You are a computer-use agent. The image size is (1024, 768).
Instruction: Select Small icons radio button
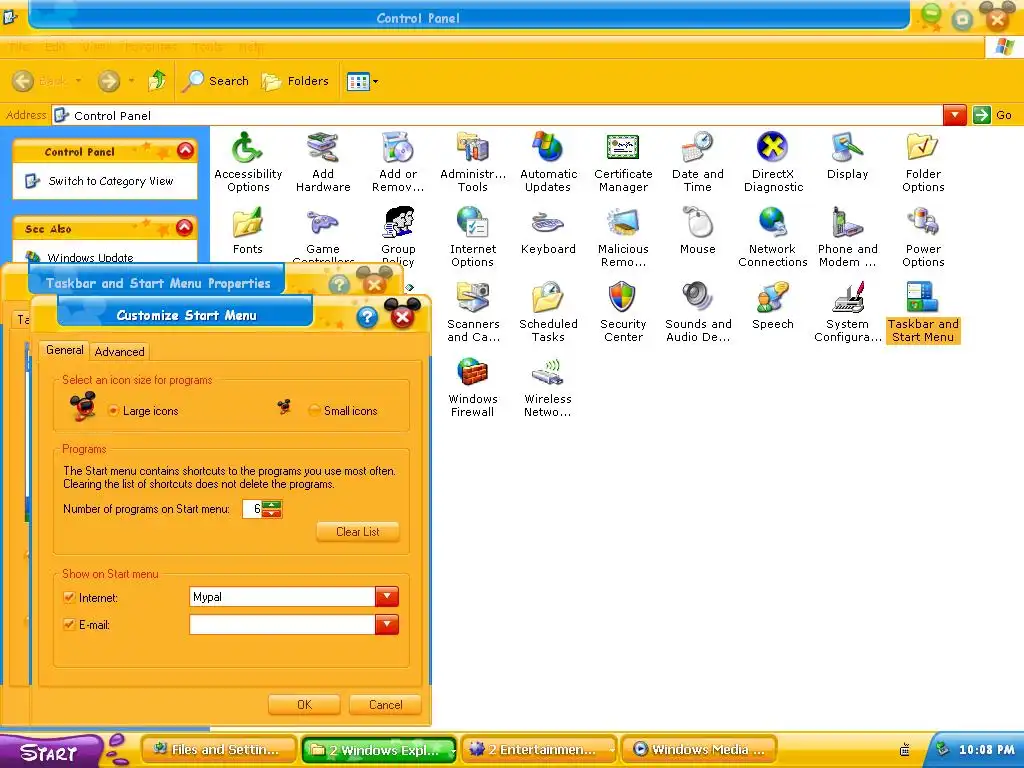314,410
